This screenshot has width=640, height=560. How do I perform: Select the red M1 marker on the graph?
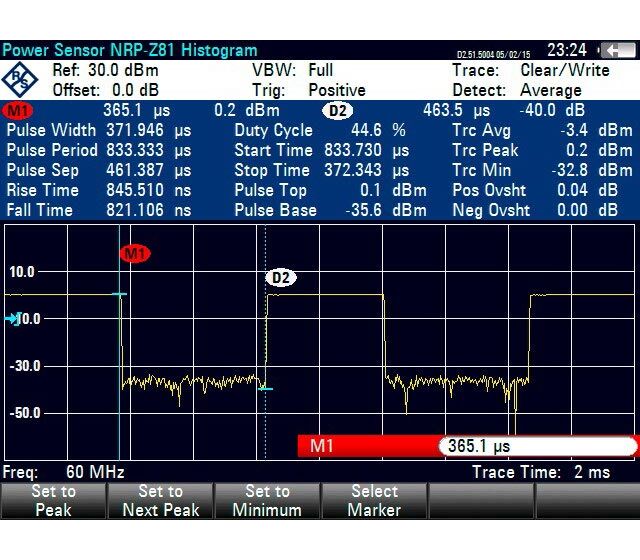tap(134, 254)
